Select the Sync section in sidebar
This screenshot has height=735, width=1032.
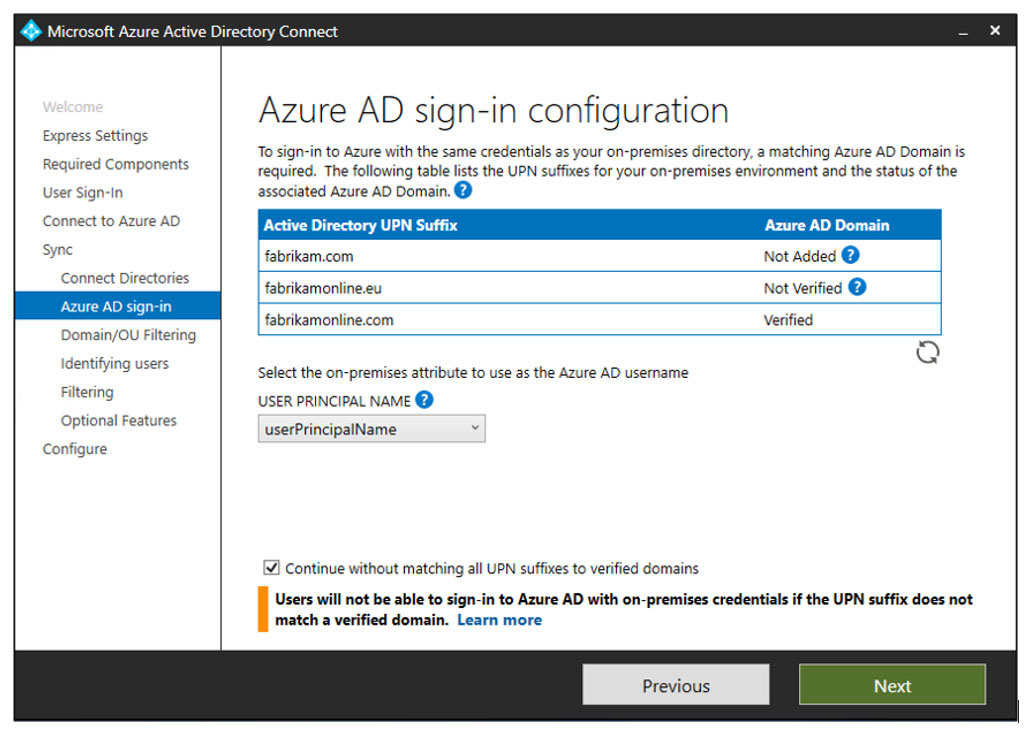[x=57, y=250]
